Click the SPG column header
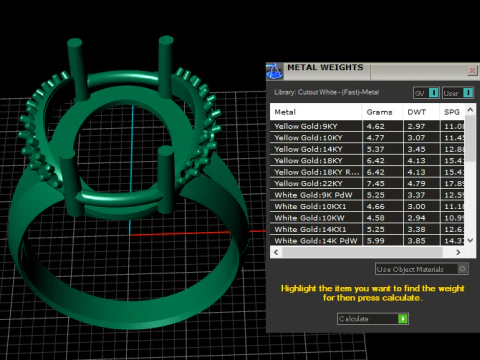Image resolution: width=480 pixels, height=360 pixels. (452, 112)
